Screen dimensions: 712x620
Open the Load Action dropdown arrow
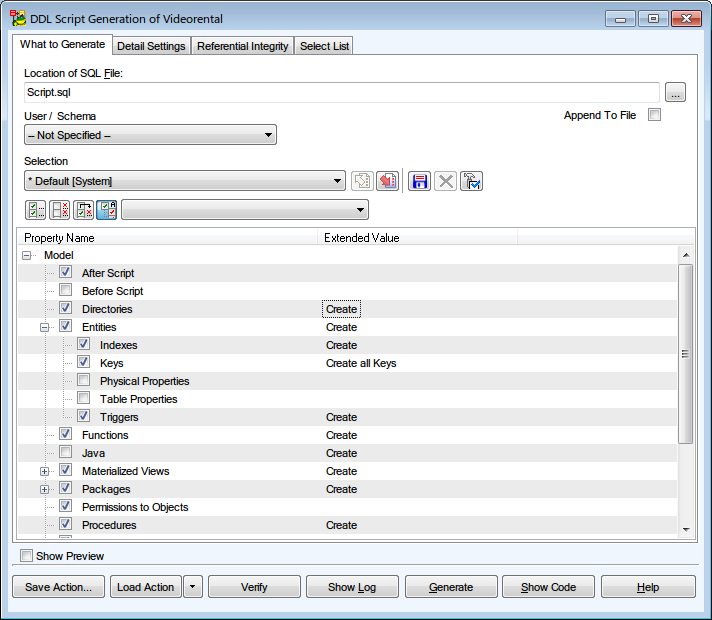pyautogui.click(x=193, y=587)
